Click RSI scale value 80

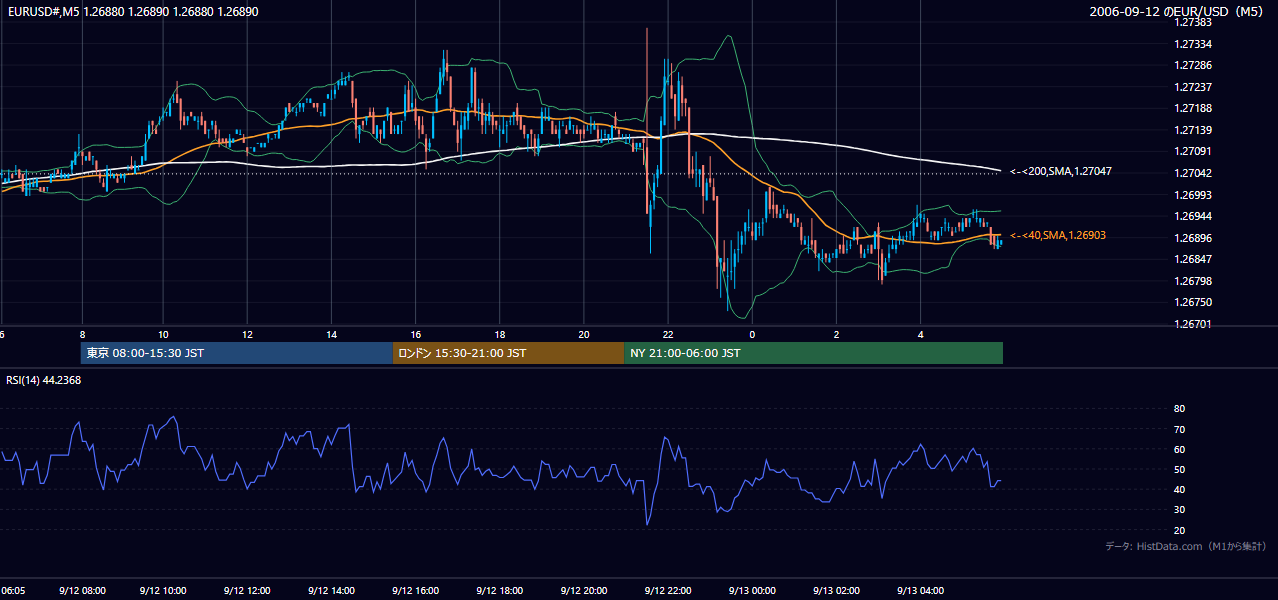(1179, 409)
